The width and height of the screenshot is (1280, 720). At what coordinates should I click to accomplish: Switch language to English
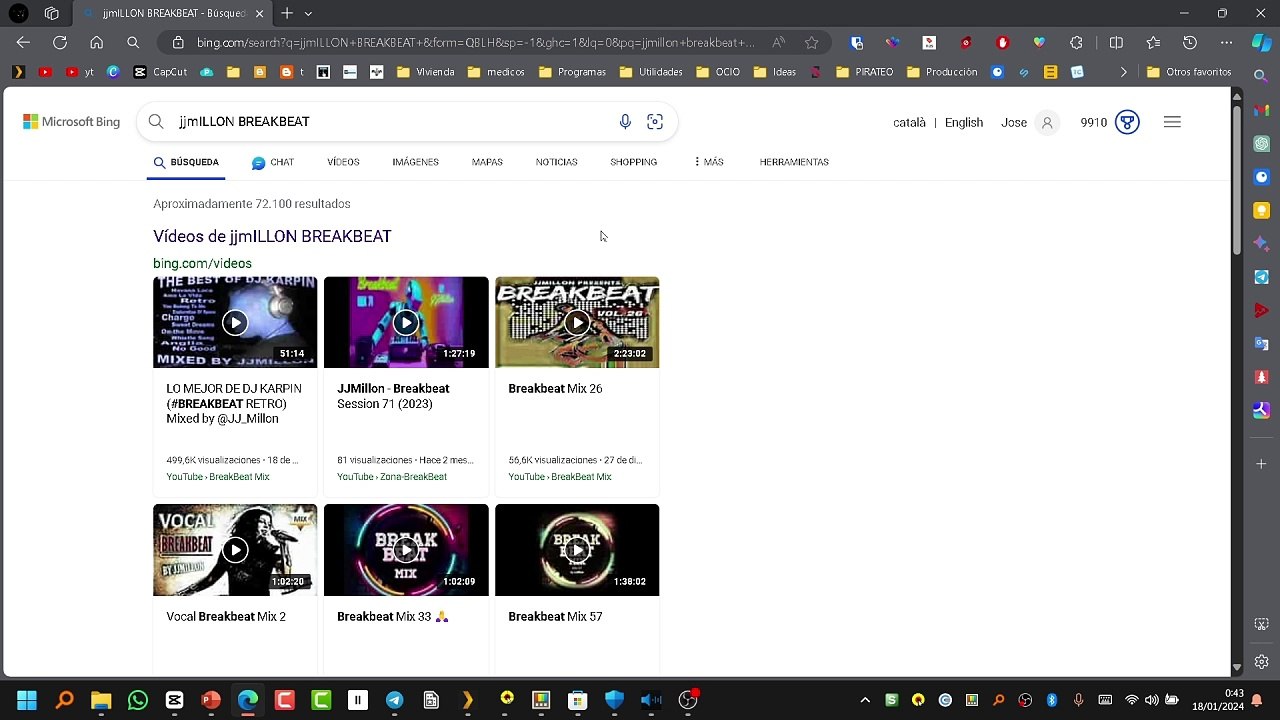point(964,122)
